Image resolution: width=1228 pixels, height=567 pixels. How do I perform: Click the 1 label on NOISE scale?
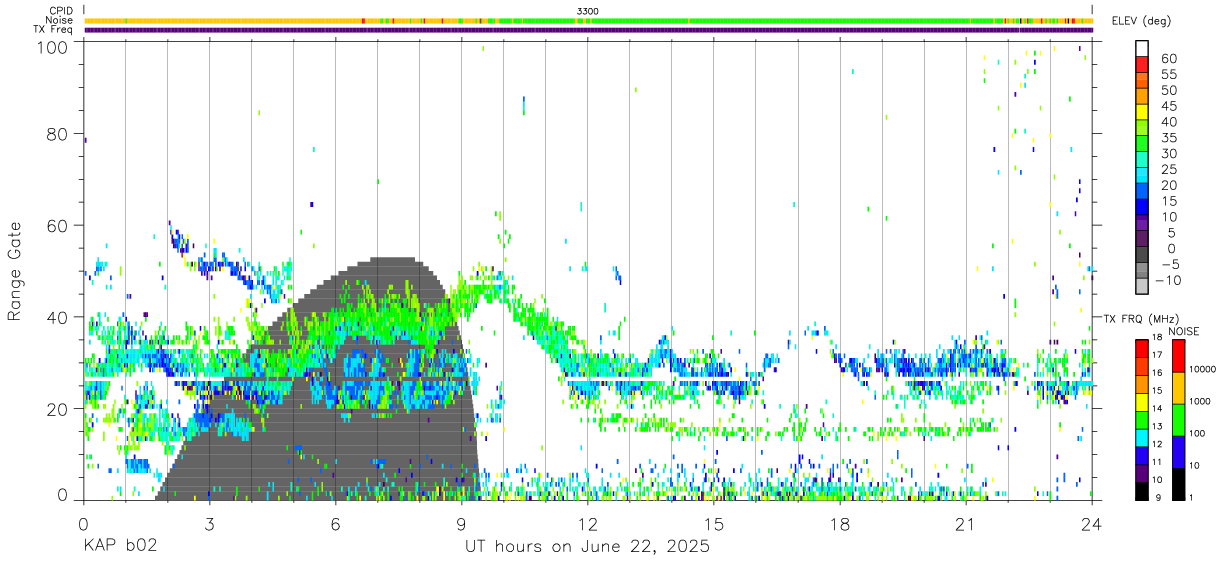(x=1189, y=497)
